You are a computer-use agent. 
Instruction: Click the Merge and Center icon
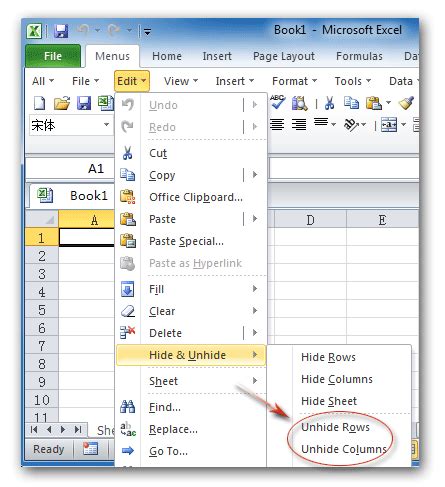tap(389, 125)
